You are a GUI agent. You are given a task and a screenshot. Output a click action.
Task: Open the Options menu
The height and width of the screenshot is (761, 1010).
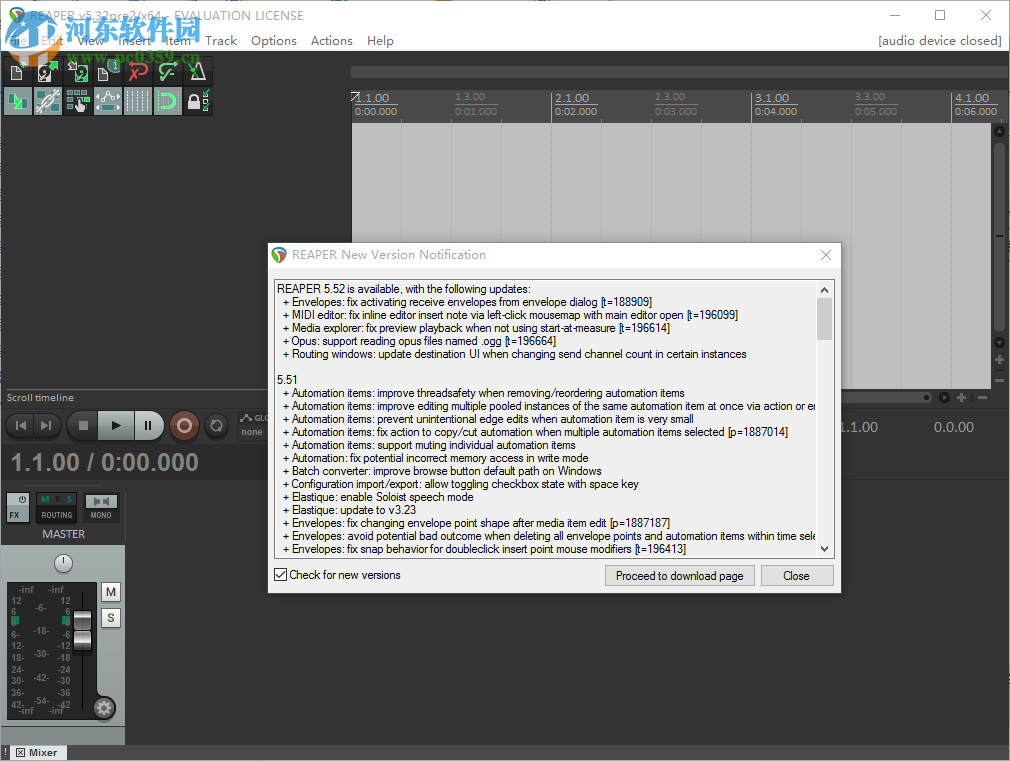(274, 41)
